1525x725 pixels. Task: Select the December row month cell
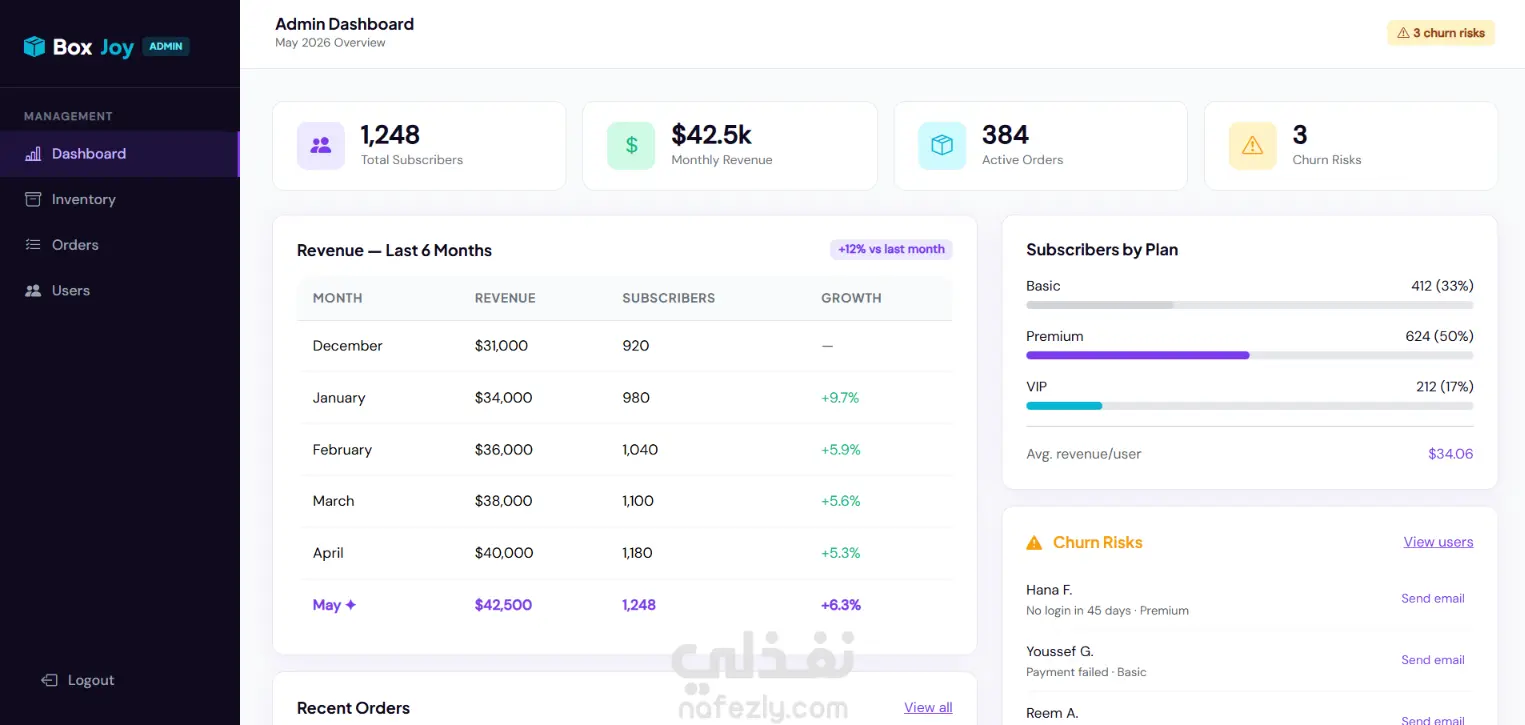[x=348, y=346]
